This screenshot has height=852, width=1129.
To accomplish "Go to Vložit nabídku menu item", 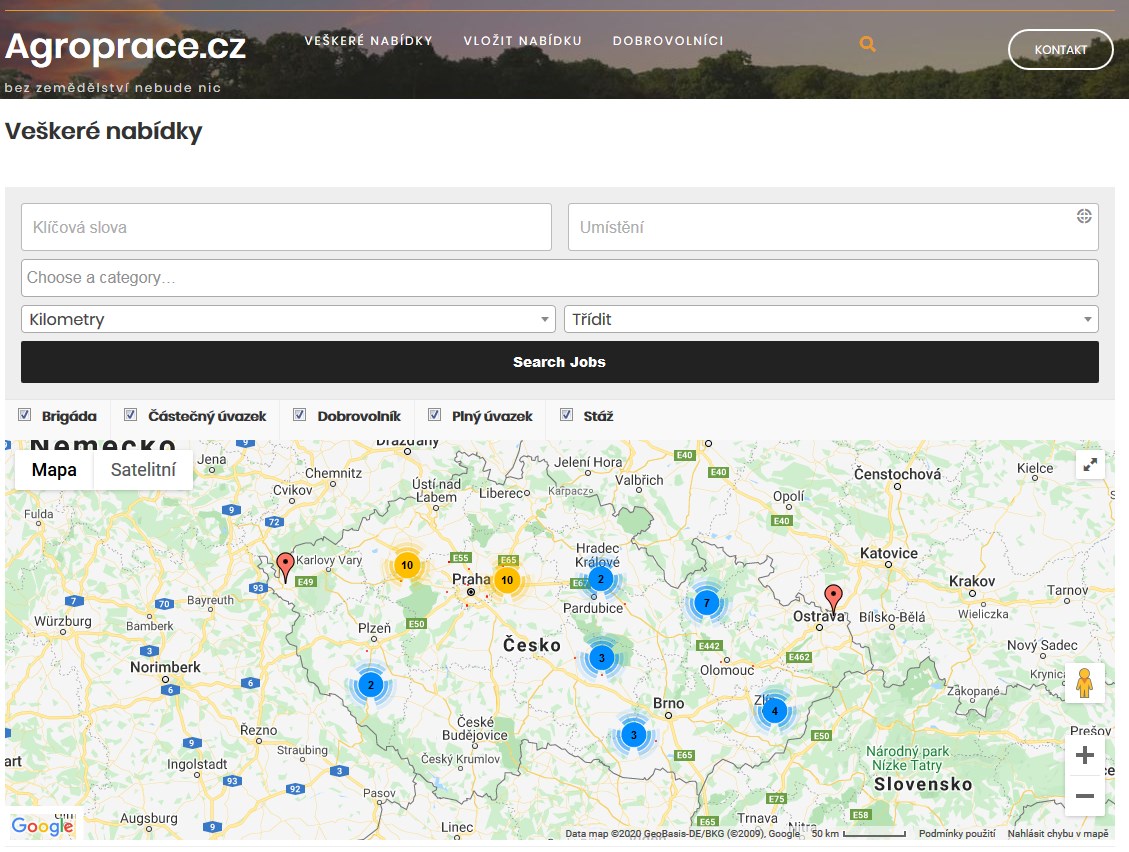I will pos(522,41).
